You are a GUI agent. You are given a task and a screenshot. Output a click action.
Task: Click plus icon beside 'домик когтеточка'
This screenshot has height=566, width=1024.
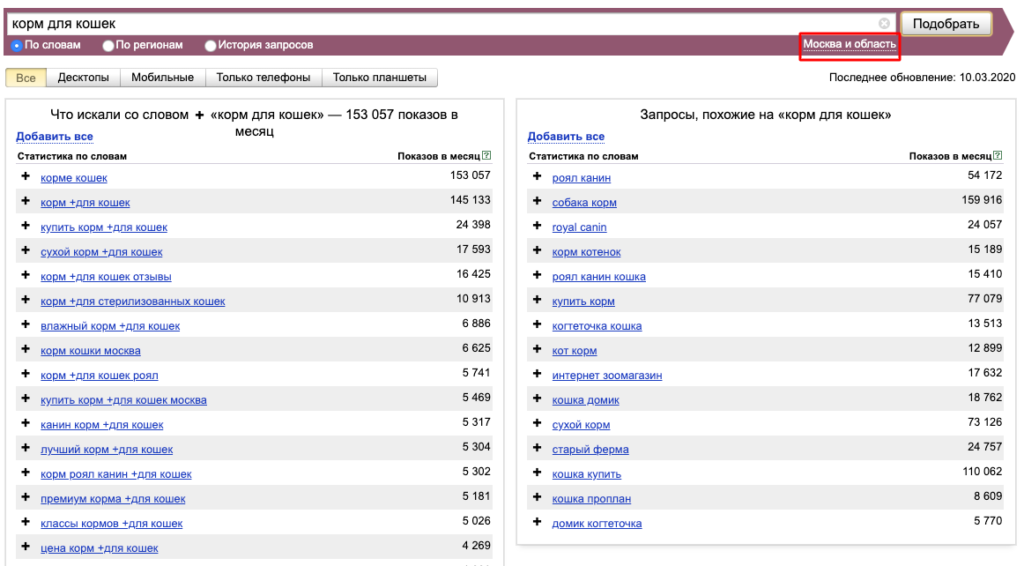click(x=537, y=522)
